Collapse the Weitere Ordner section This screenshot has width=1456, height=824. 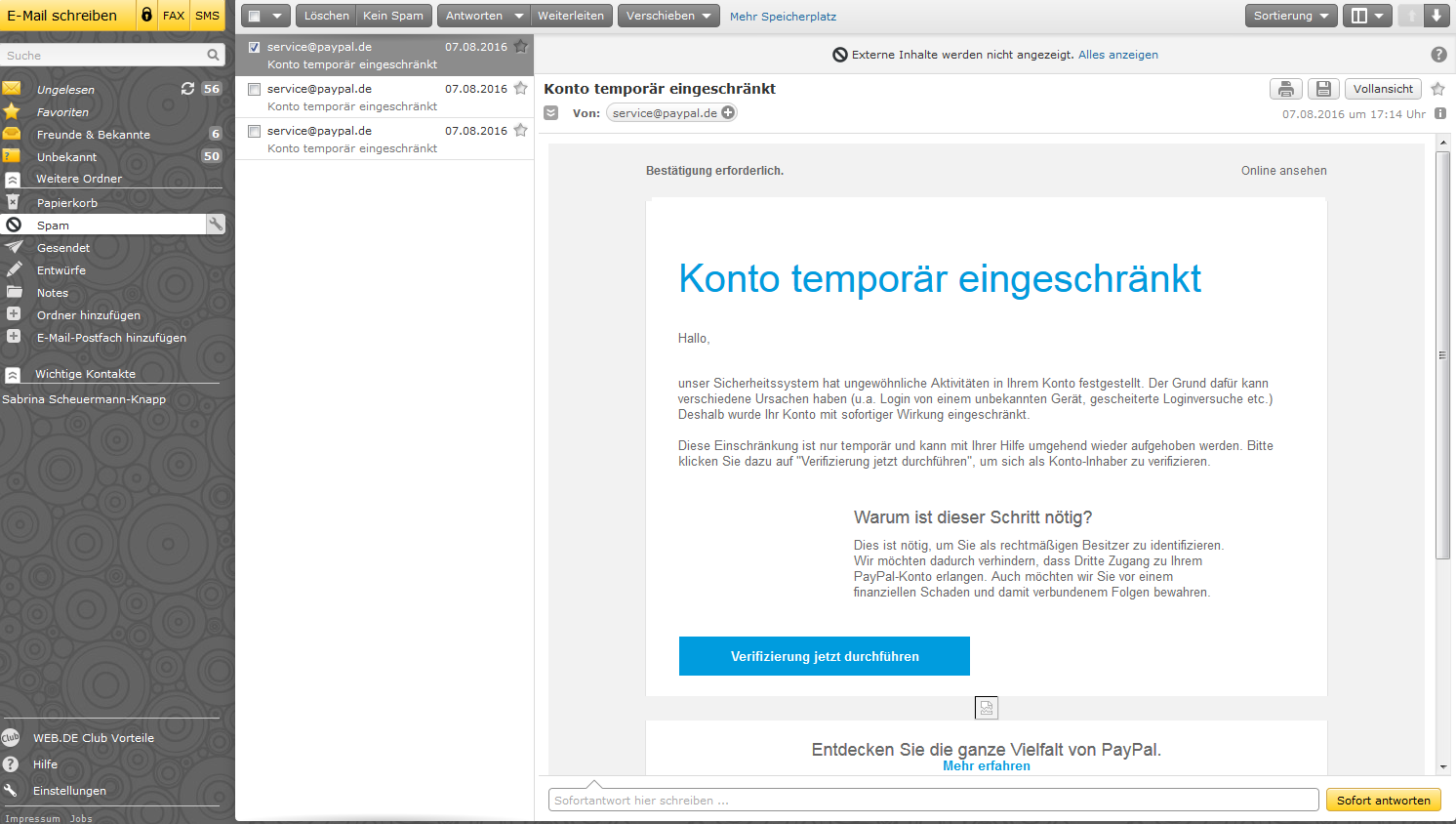13,180
